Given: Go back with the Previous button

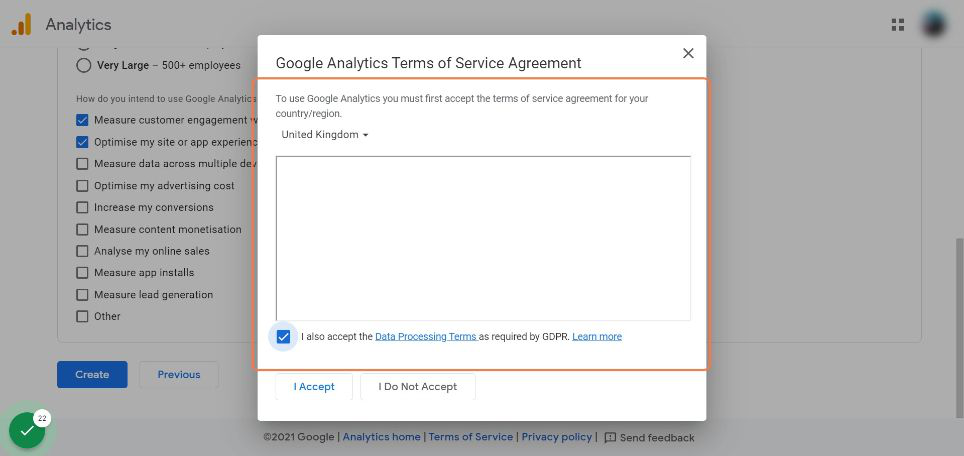Looking at the screenshot, I should click(x=179, y=375).
